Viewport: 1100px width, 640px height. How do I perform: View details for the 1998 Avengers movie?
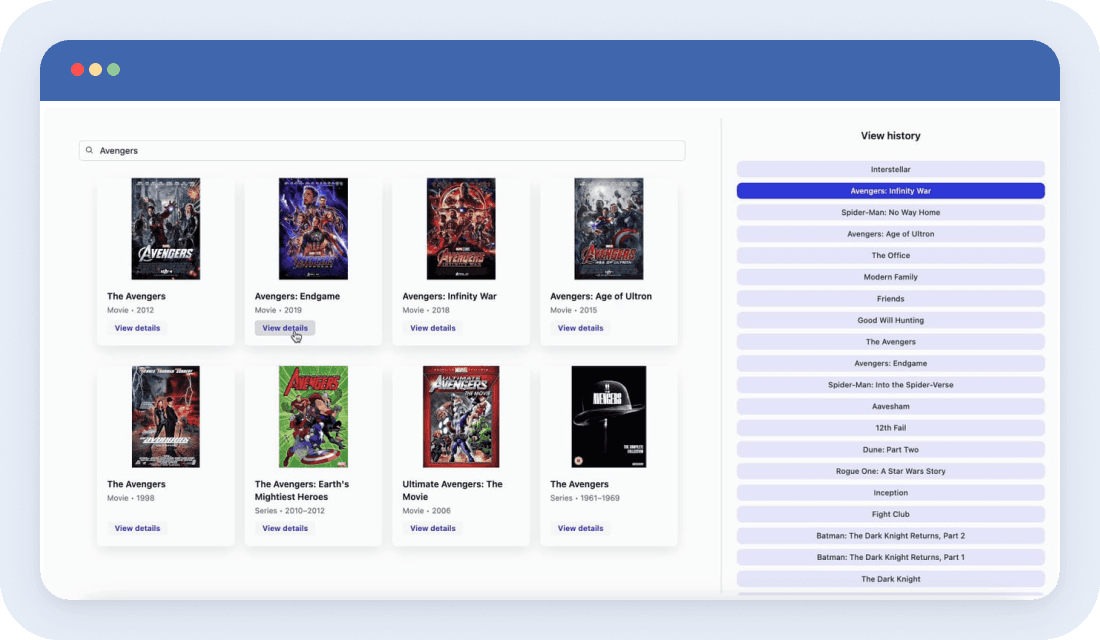(137, 528)
